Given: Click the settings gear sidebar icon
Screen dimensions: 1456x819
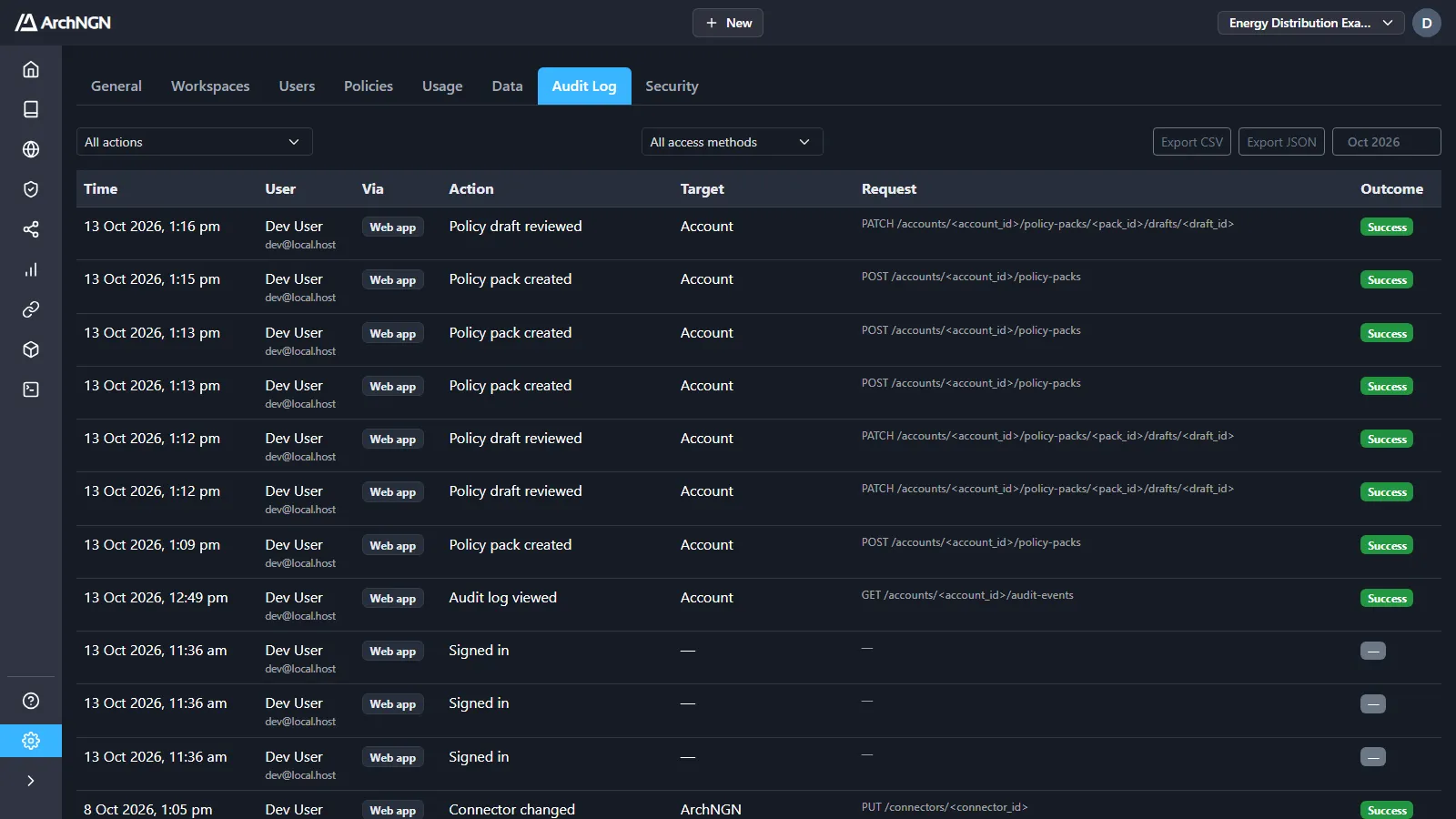Looking at the screenshot, I should pyautogui.click(x=31, y=741).
